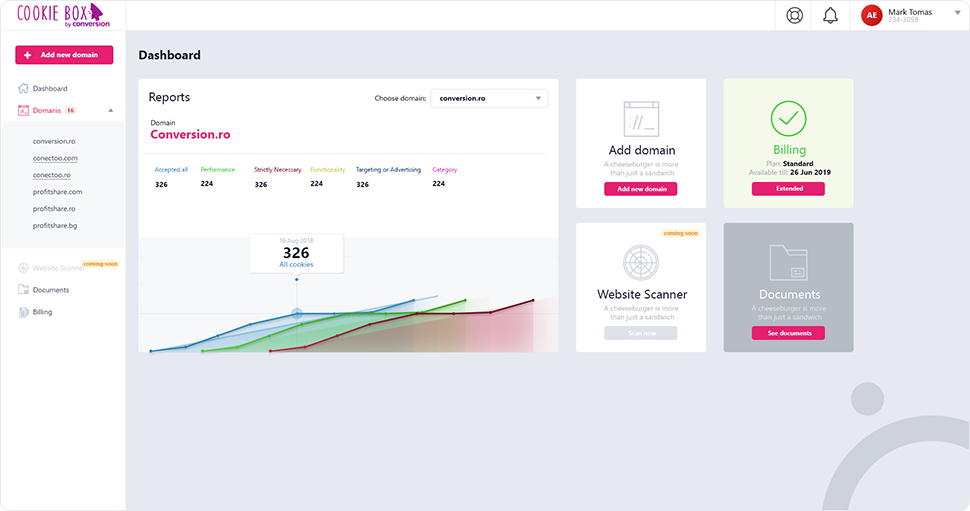Click the Website Scanner card radar icon
This screenshot has width=970, height=511.
pyautogui.click(x=641, y=262)
